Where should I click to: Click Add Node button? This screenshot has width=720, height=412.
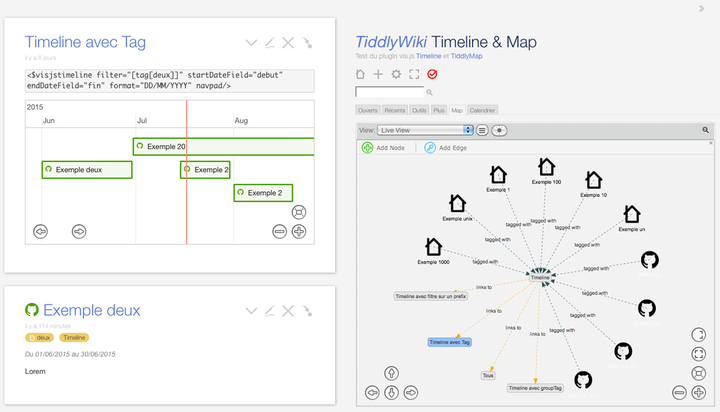383,148
